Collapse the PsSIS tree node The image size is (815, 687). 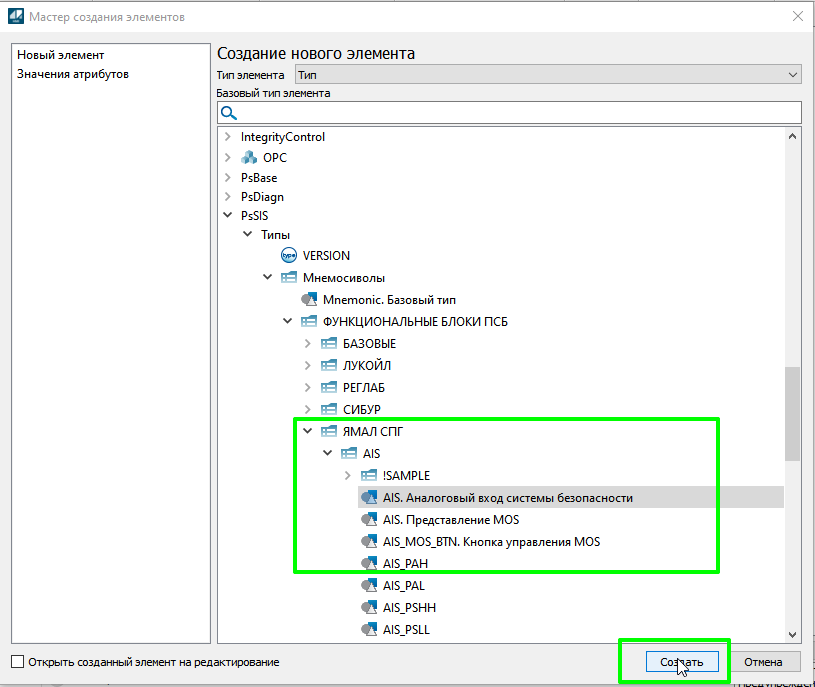tap(228, 216)
